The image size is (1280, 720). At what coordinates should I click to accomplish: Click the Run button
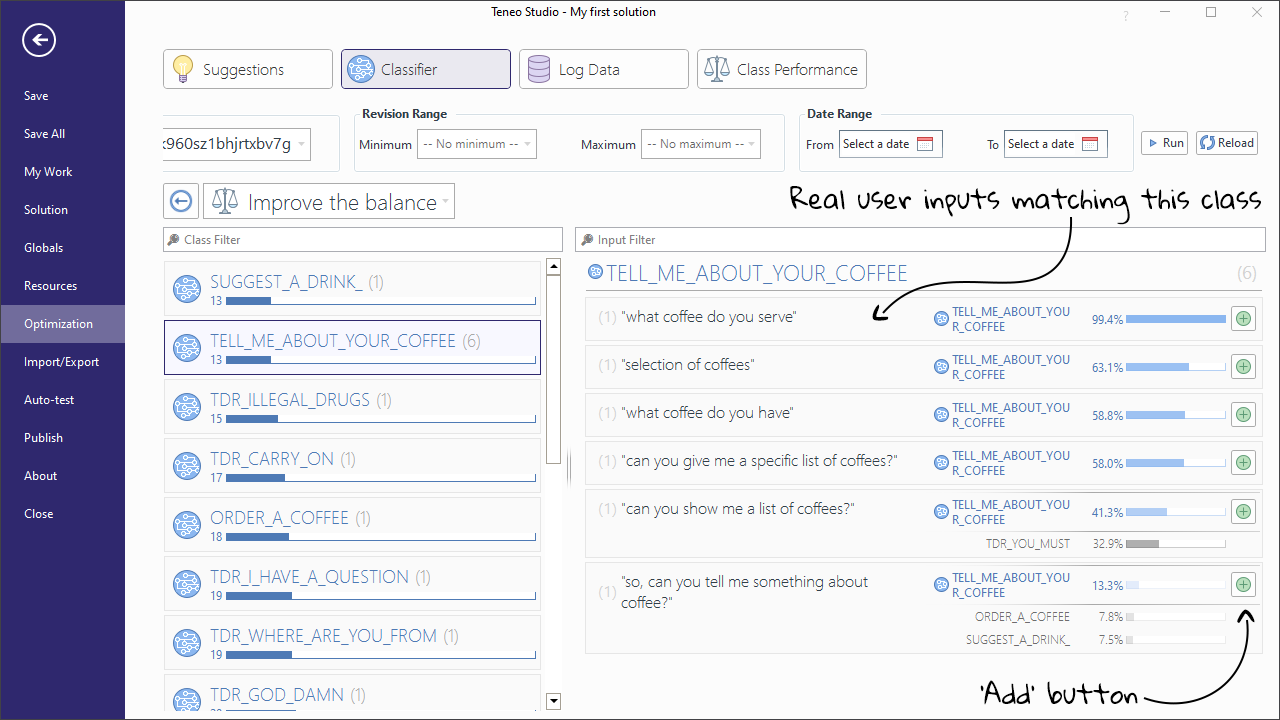(1164, 143)
